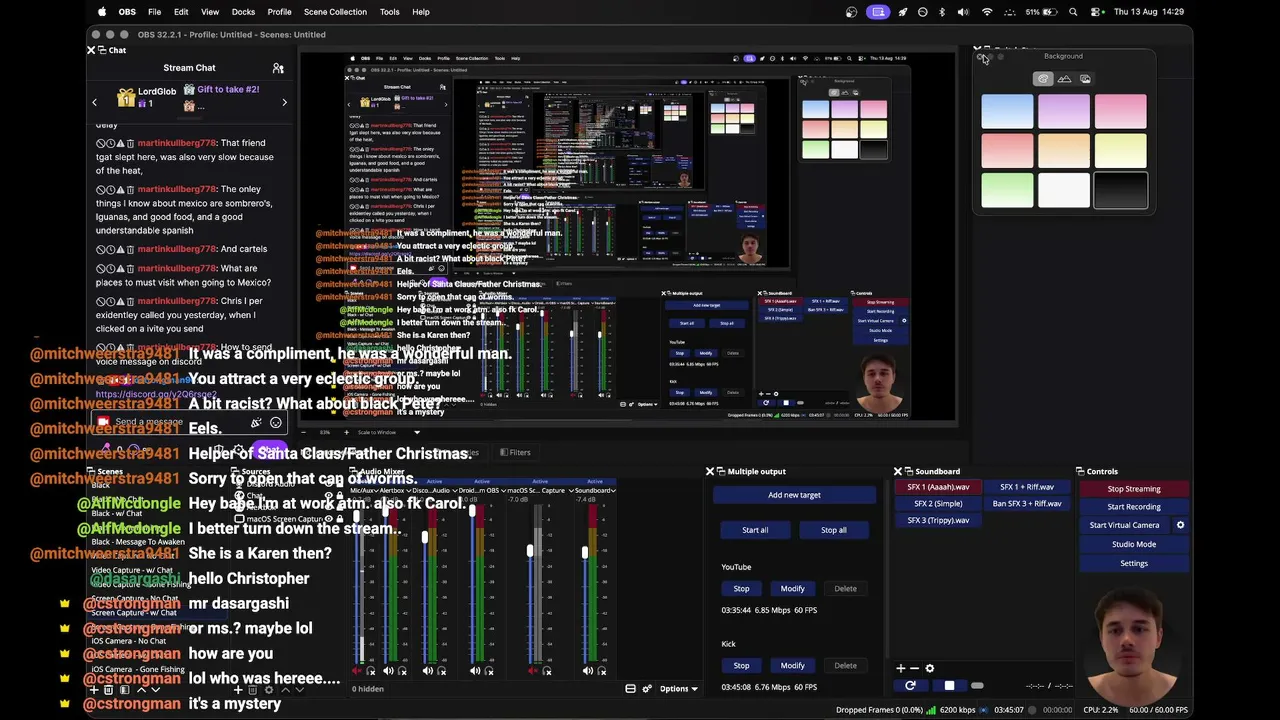Image resolution: width=1280 pixels, height=720 pixels.
Task: Open the volume control in the menu bar
Action: (x=962, y=12)
